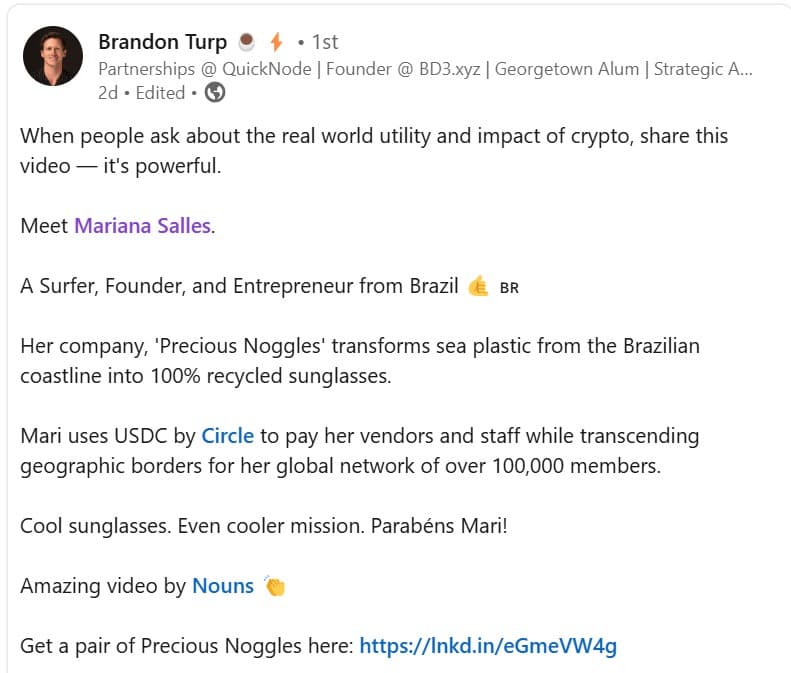Click the globe public visibility icon

click(x=214, y=93)
